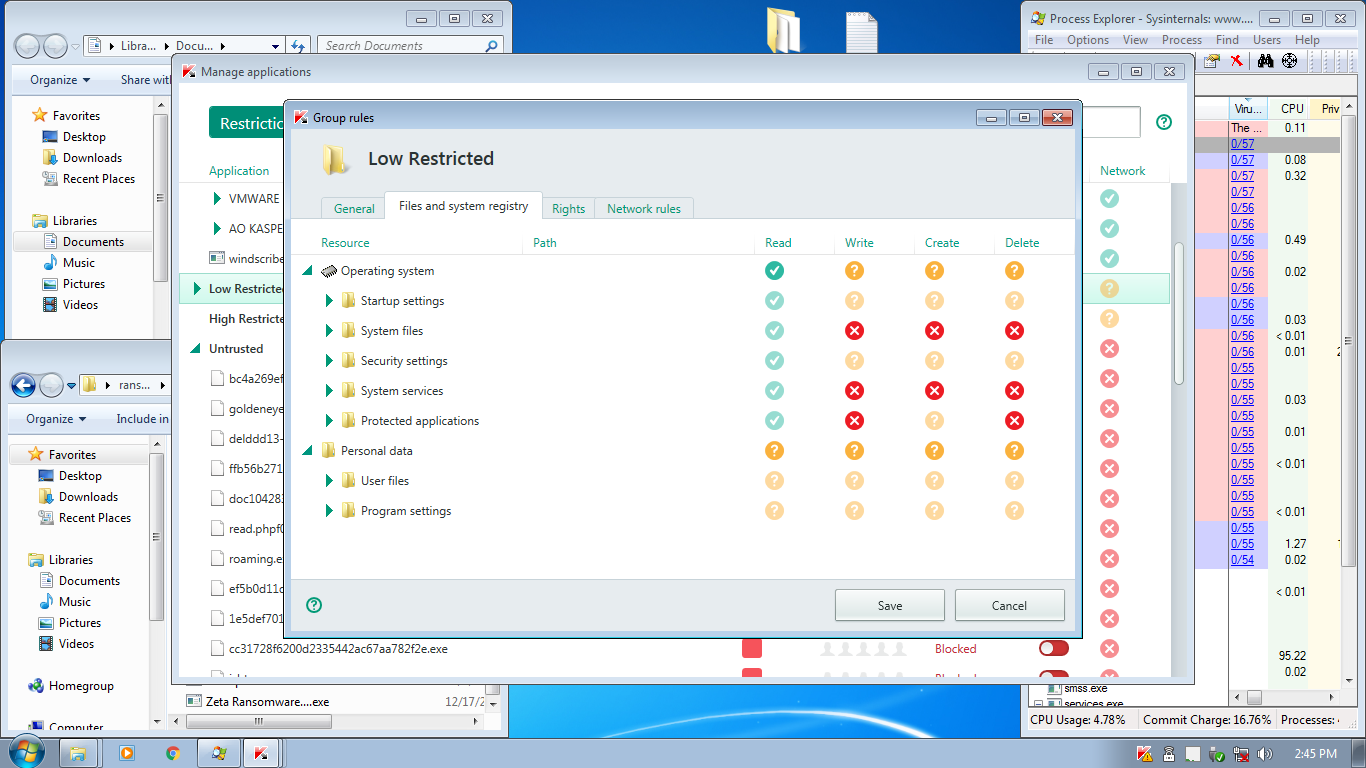Click the Security settings Write permission icon
1366x768 pixels.
(854, 360)
